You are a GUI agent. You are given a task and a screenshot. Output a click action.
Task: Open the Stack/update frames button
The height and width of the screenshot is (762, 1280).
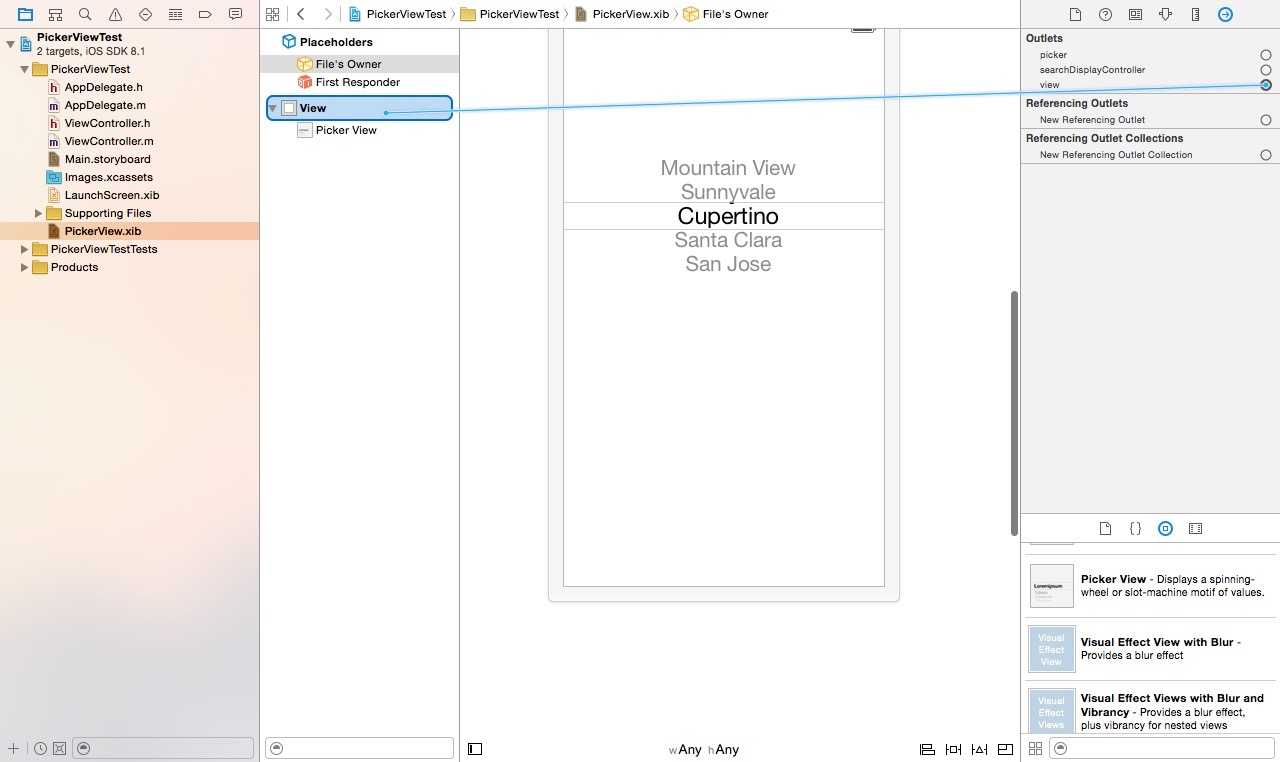(x=1005, y=749)
